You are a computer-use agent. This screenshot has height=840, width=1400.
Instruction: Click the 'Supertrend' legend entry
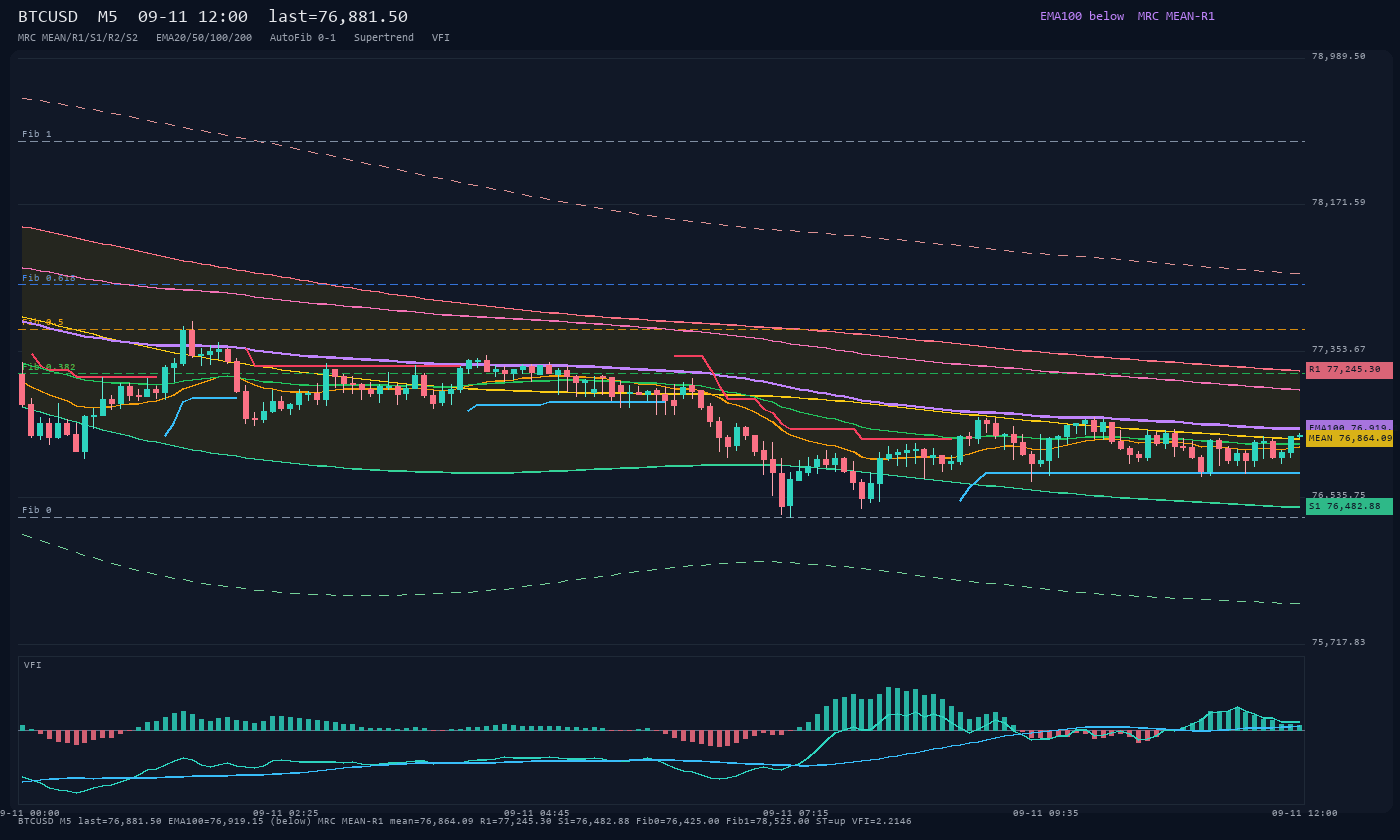(384, 37)
